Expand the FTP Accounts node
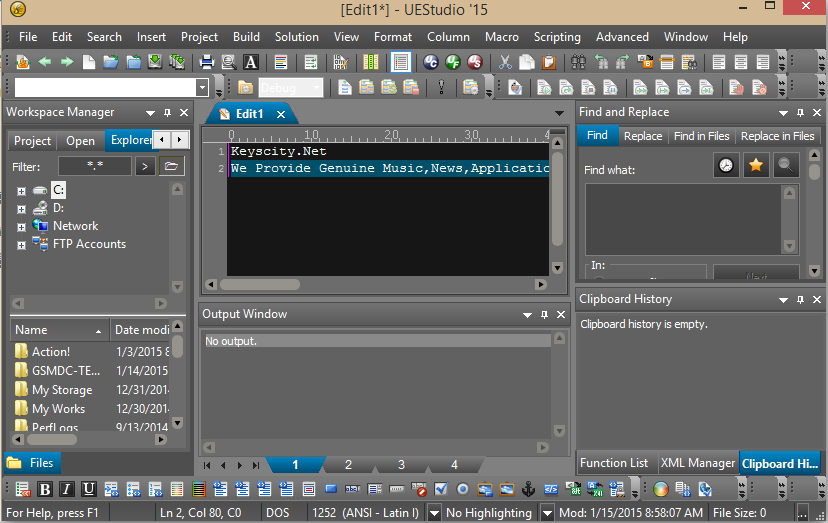This screenshot has height=523, width=828. pyautogui.click(x=21, y=245)
